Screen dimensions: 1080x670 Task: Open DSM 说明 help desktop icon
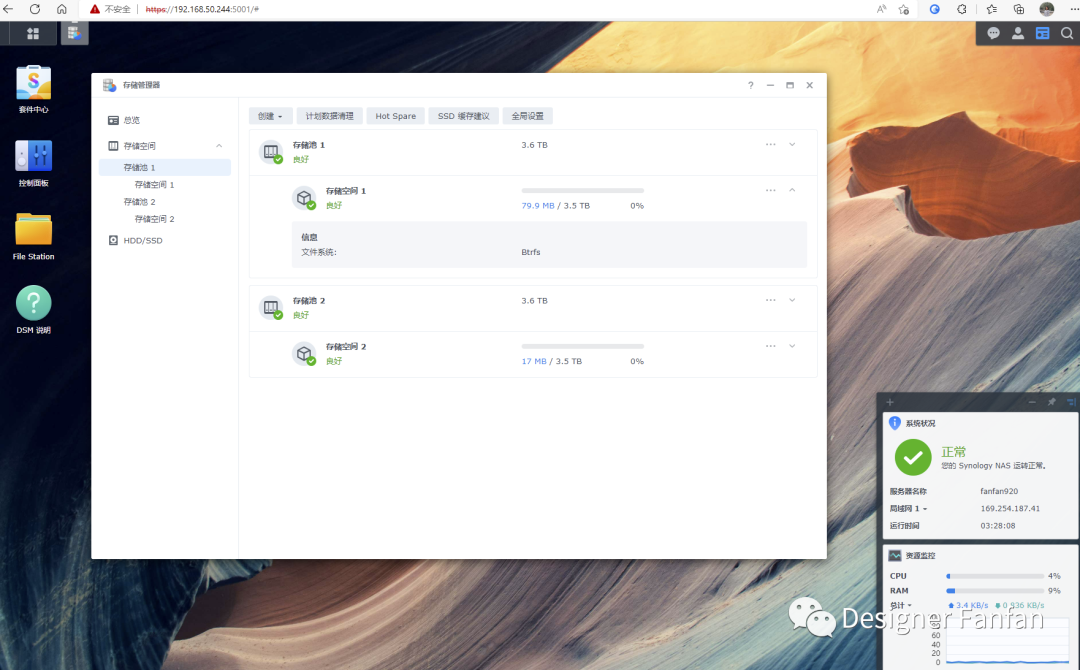coord(33,310)
